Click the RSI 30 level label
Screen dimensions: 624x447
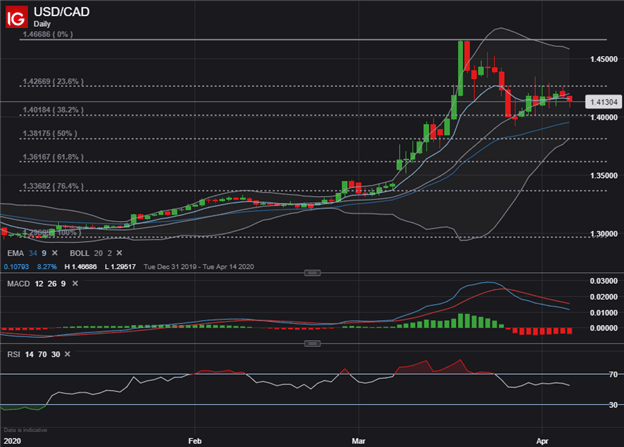(613, 405)
